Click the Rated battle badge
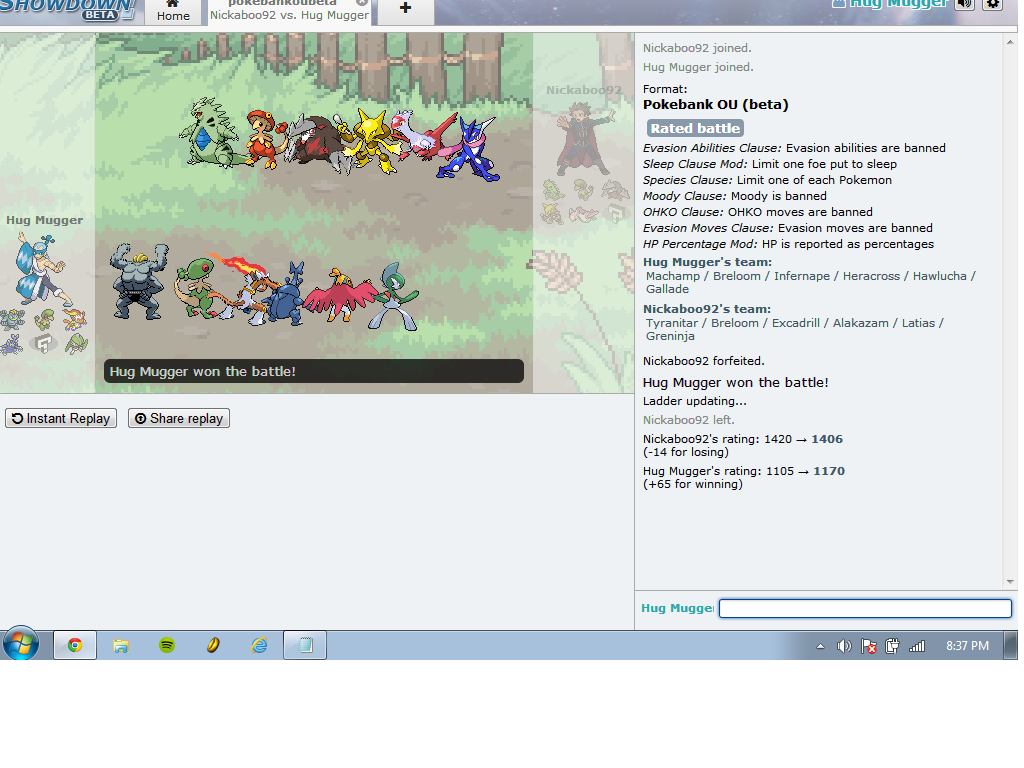This screenshot has height=768, width=1024. (695, 129)
